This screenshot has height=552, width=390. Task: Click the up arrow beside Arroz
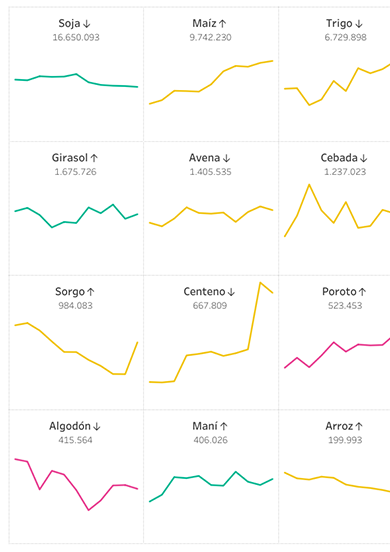point(359,427)
